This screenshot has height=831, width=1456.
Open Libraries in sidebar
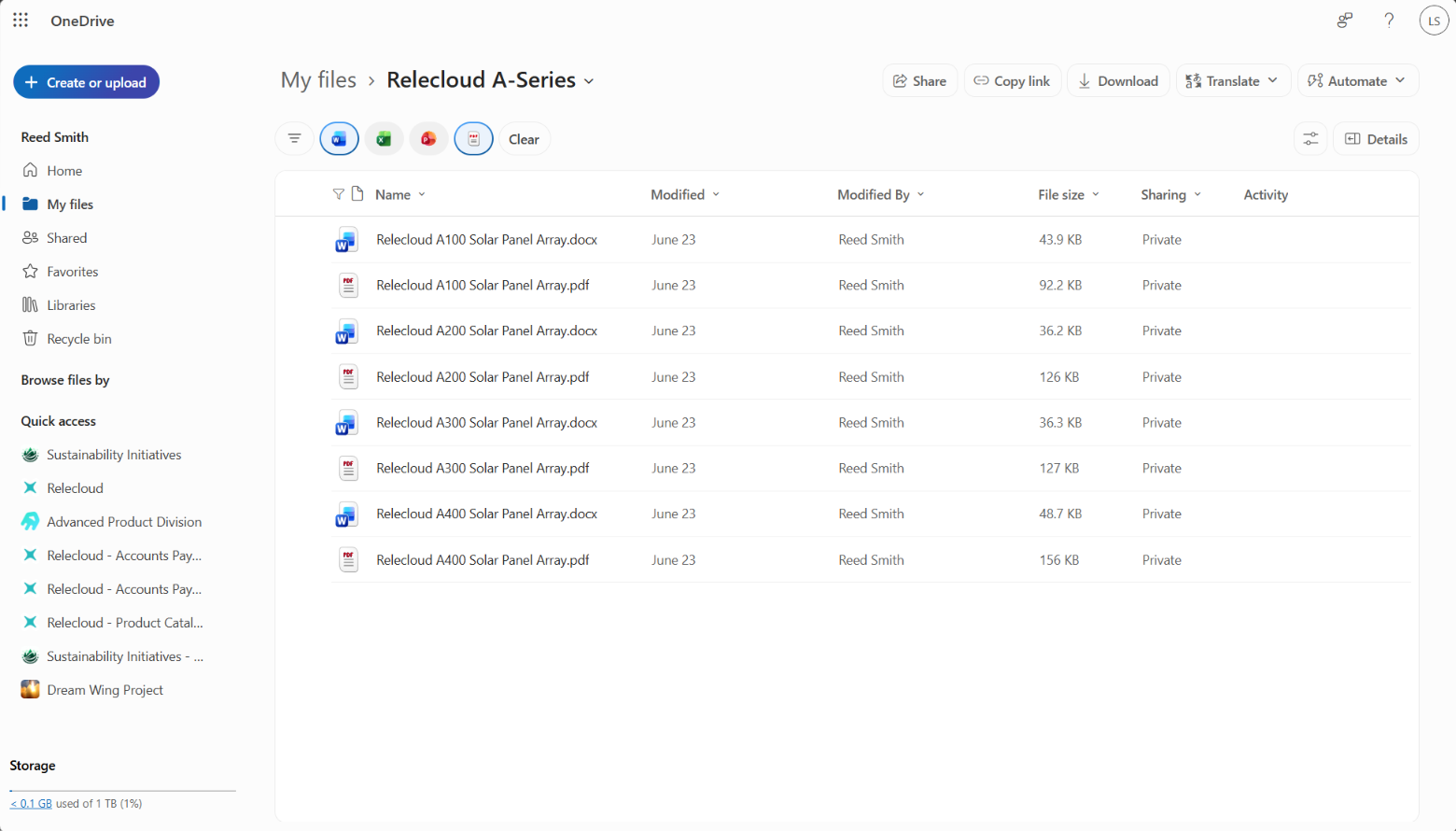pyautogui.click(x=71, y=305)
